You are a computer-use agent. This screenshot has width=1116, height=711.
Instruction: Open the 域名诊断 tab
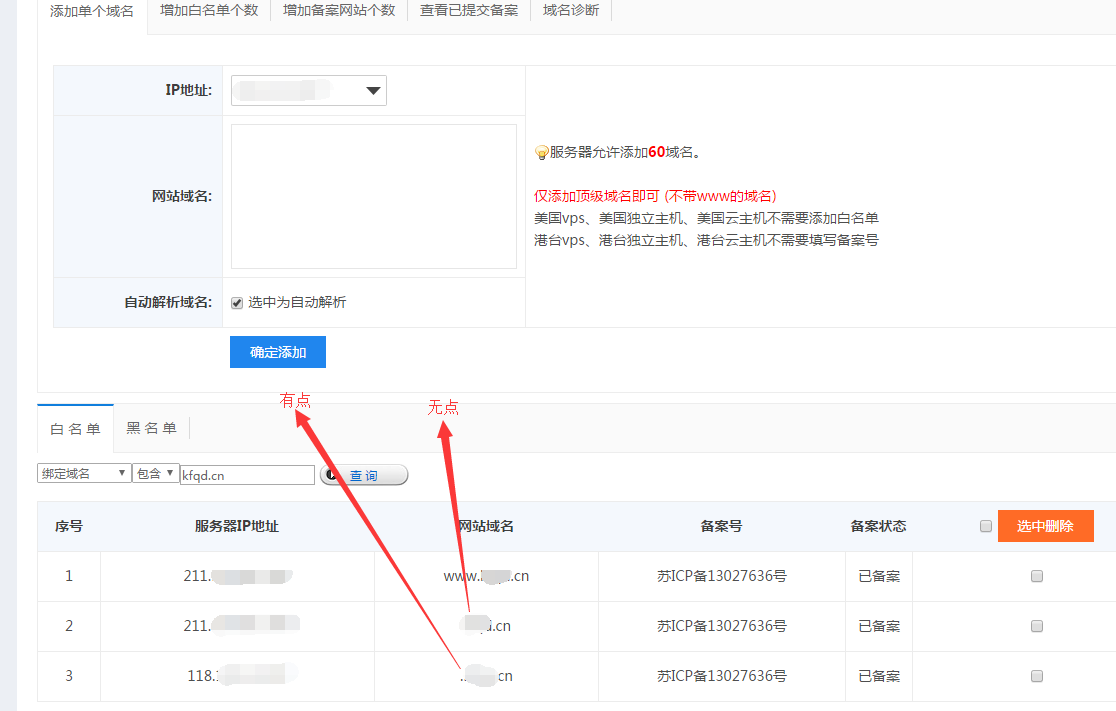tap(570, 11)
